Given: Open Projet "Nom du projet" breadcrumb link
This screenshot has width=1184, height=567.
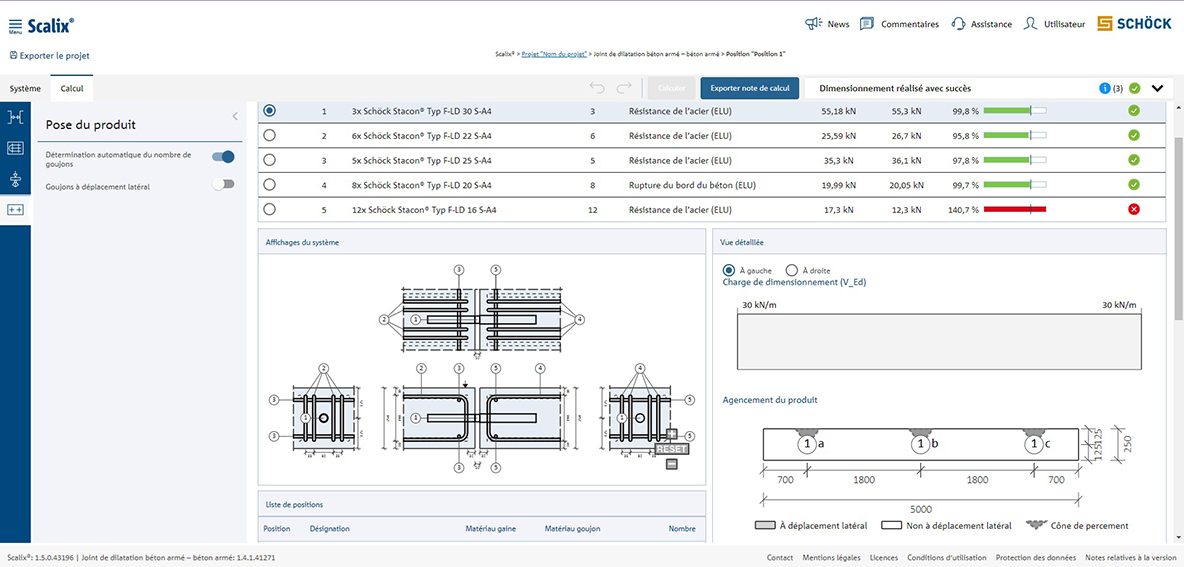Looking at the screenshot, I should pos(553,54).
